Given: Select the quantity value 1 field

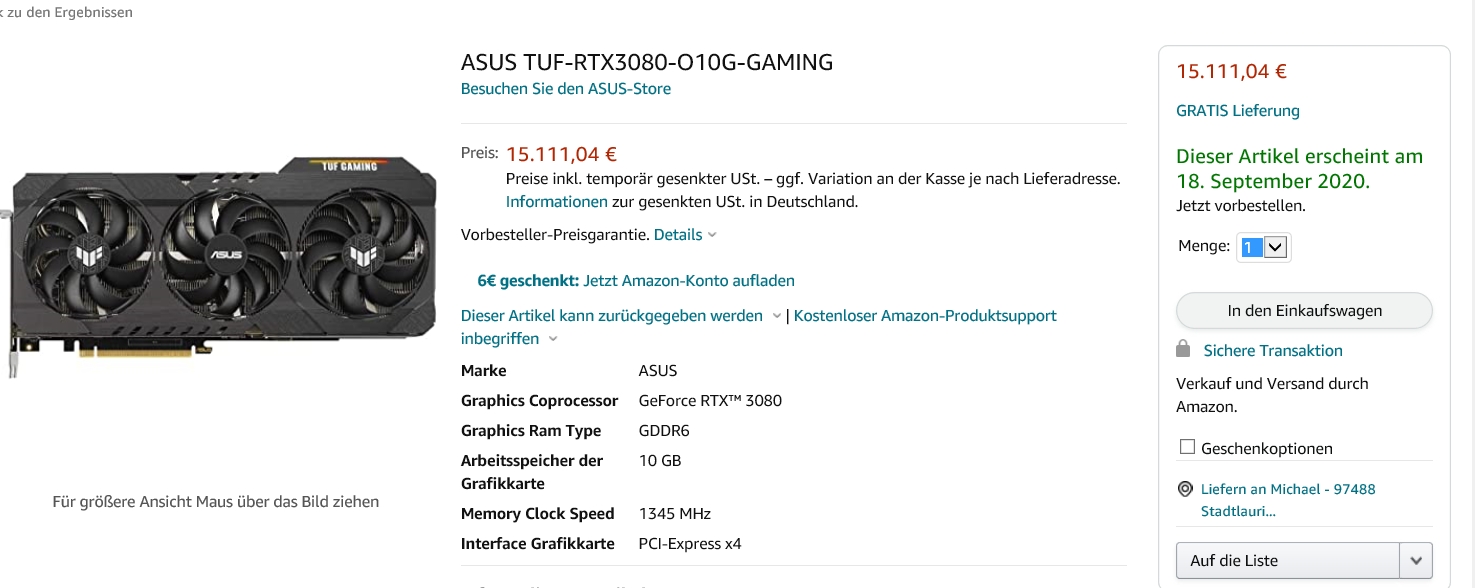Looking at the screenshot, I should coord(1252,246).
